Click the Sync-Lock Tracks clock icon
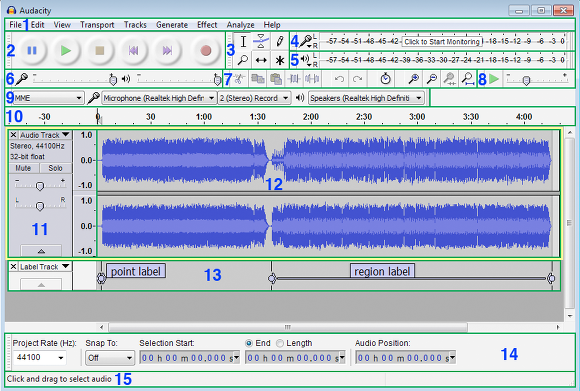This screenshot has height=391, width=580. (385, 78)
